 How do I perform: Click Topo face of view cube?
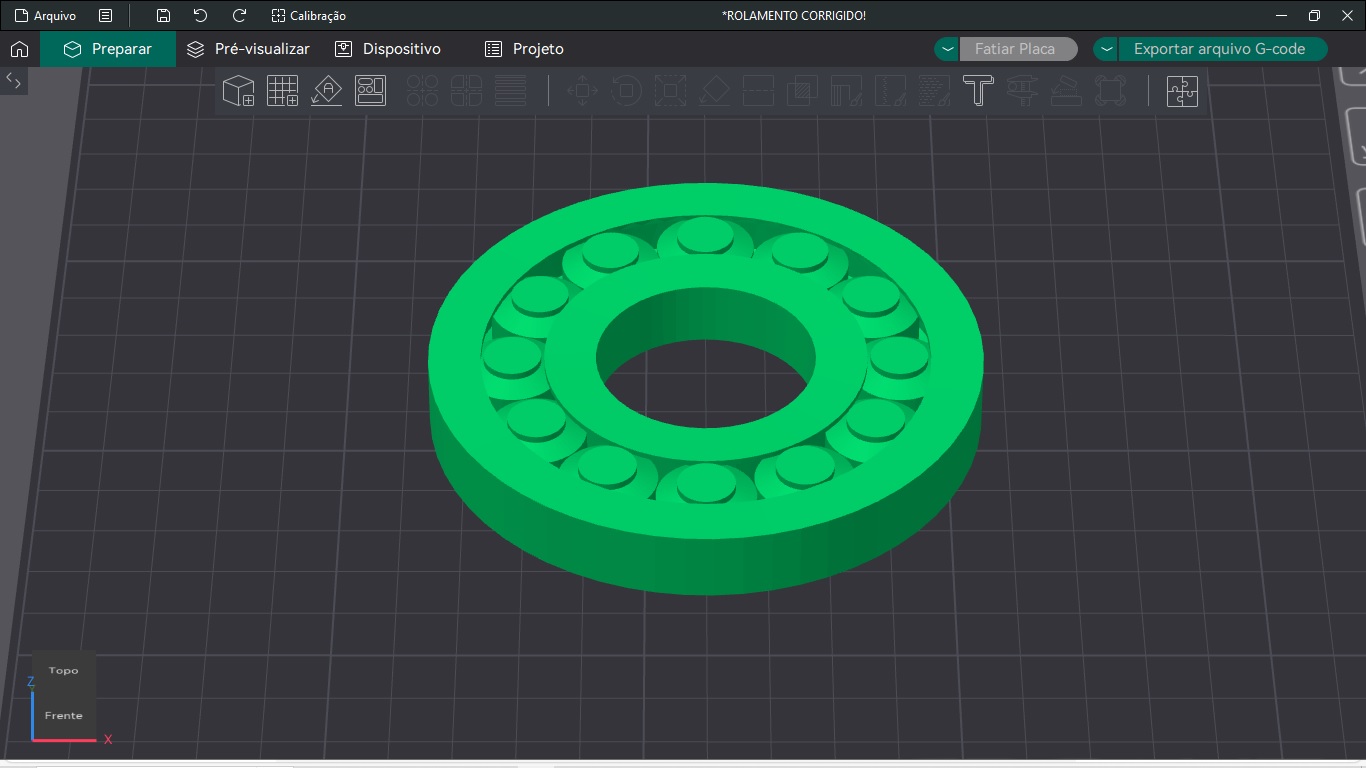(63, 671)
